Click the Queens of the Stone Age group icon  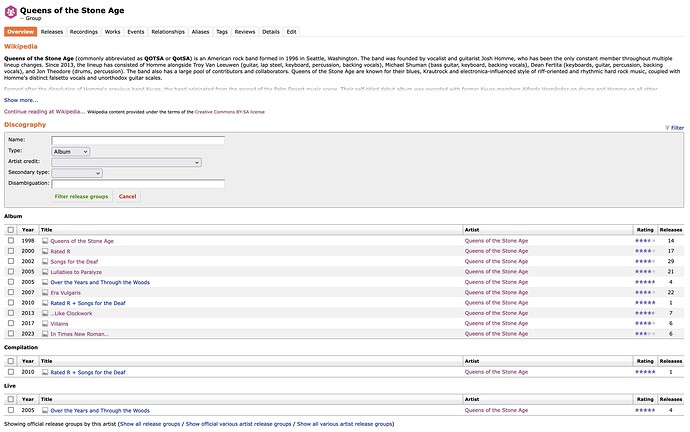coord(11,12)
